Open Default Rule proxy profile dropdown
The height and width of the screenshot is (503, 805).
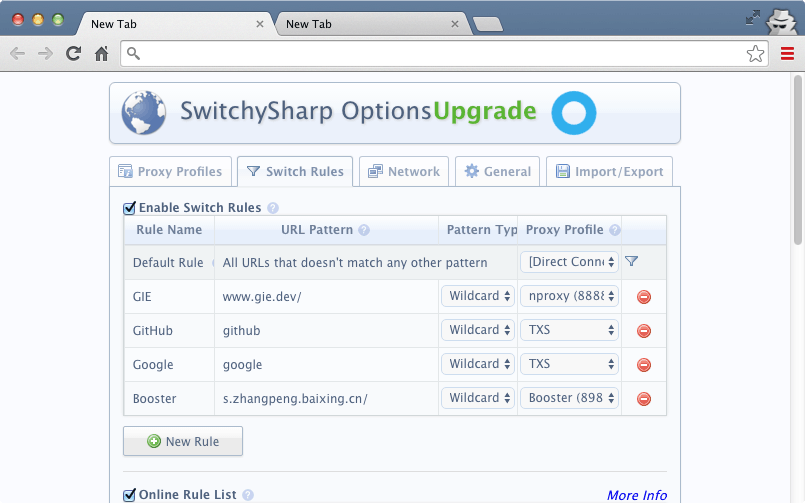569,262
